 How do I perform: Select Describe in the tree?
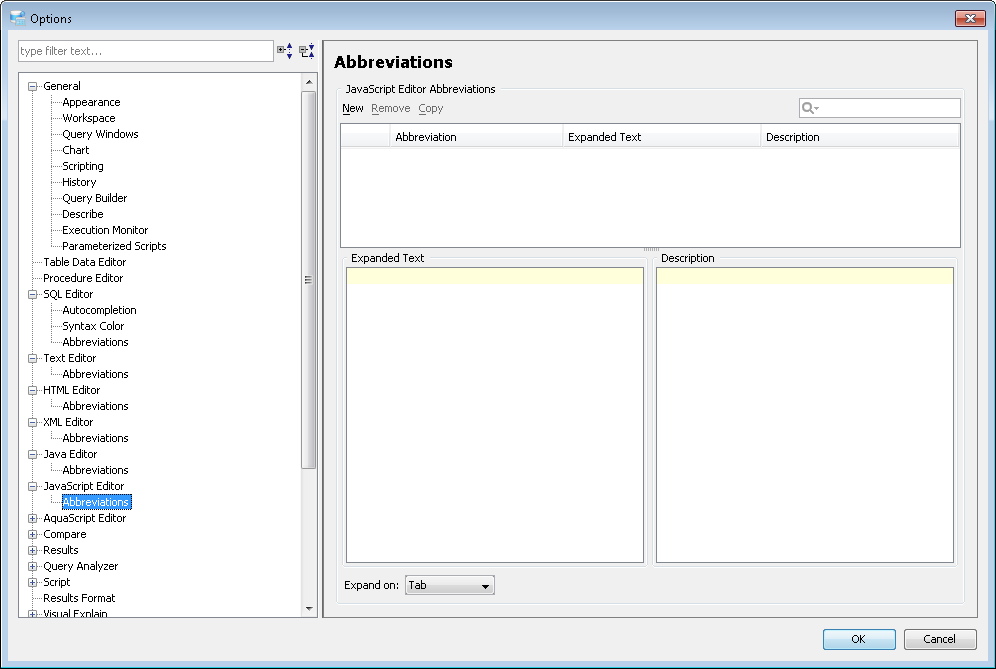(83, 214)
